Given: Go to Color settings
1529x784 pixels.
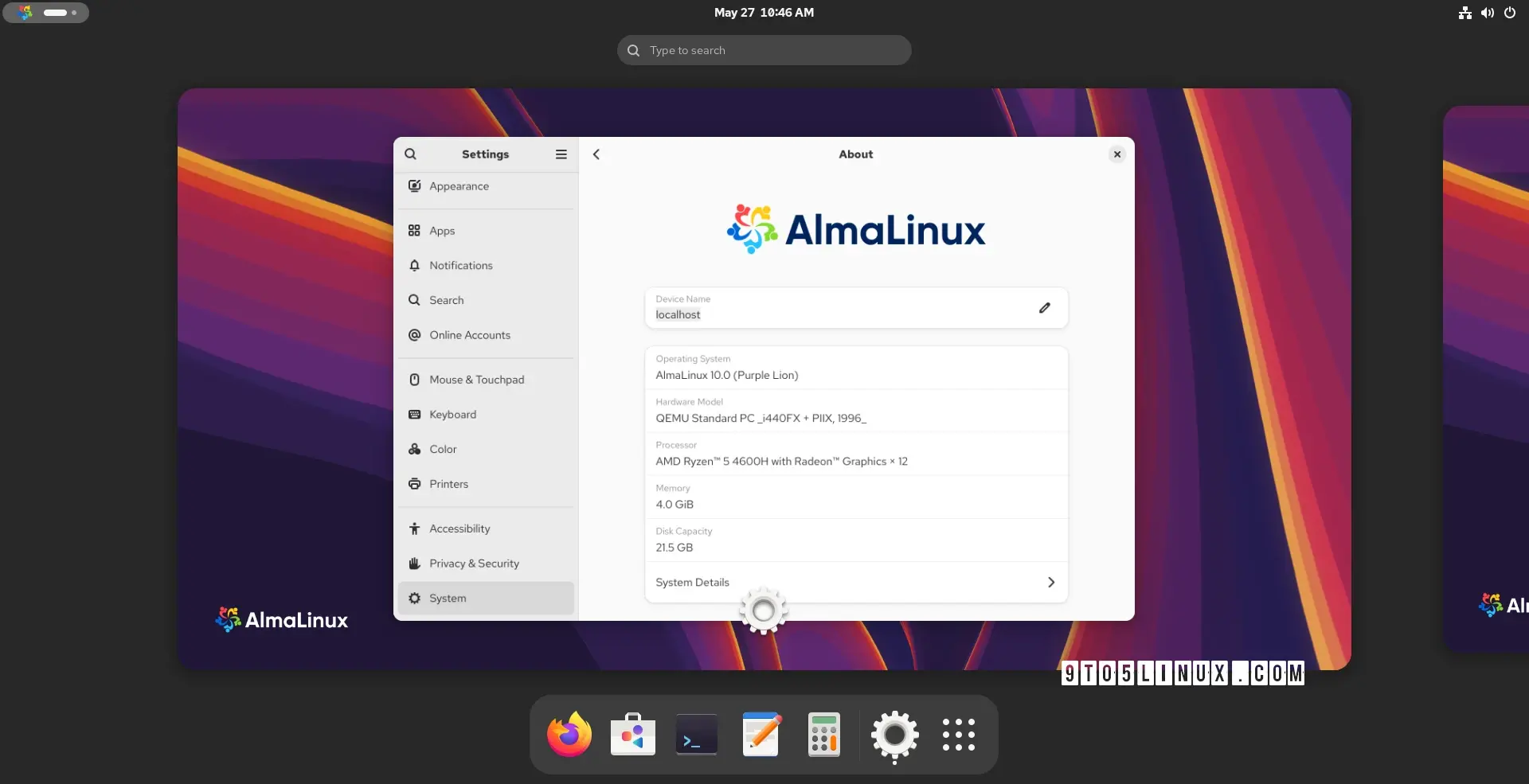Looking at the screenshot, I should tap(486, 450).
